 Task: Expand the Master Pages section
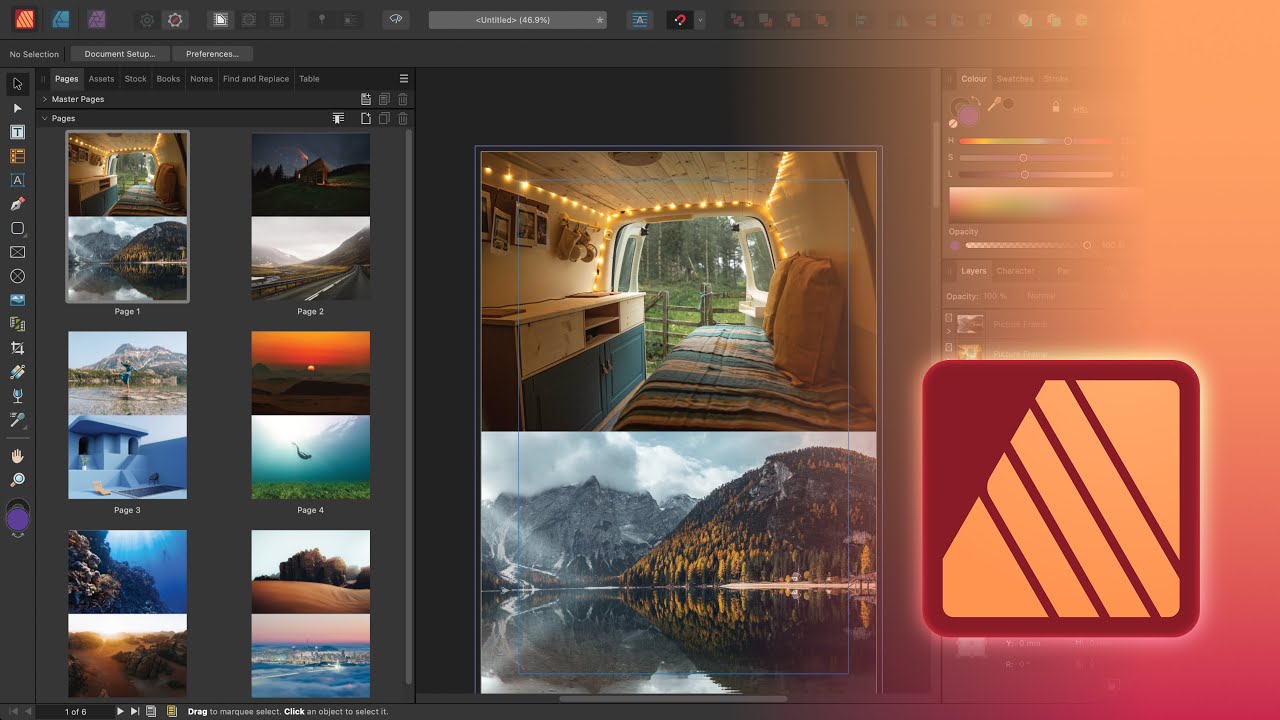[45, 99]
